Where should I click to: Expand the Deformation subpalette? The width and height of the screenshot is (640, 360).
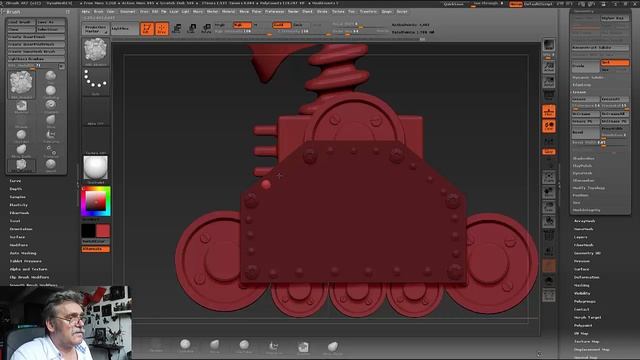pyautogui.click(x=587, y=277)
